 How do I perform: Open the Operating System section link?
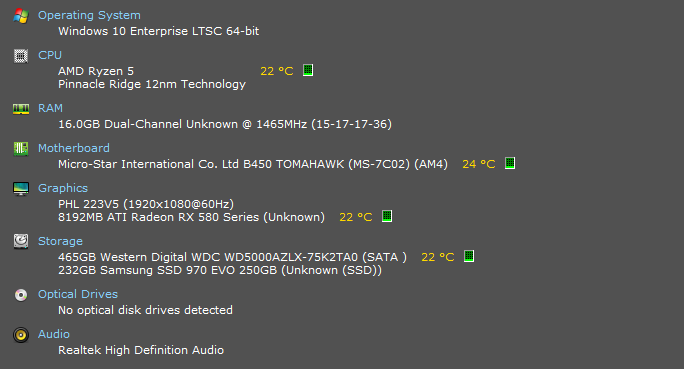coord(89,15)
